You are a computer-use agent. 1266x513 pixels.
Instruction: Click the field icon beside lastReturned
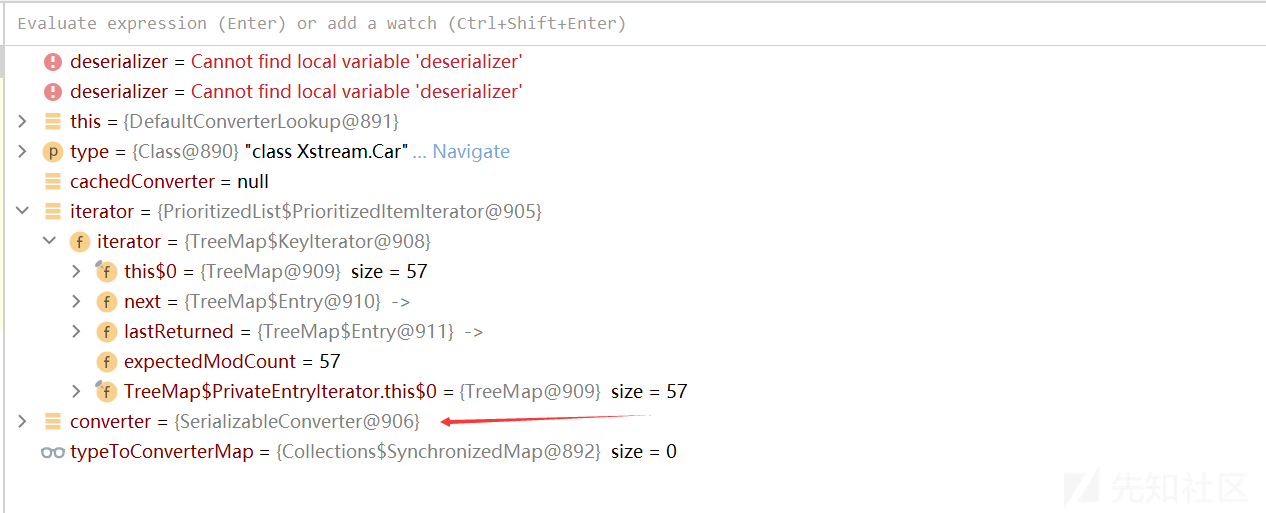[107, 332]
